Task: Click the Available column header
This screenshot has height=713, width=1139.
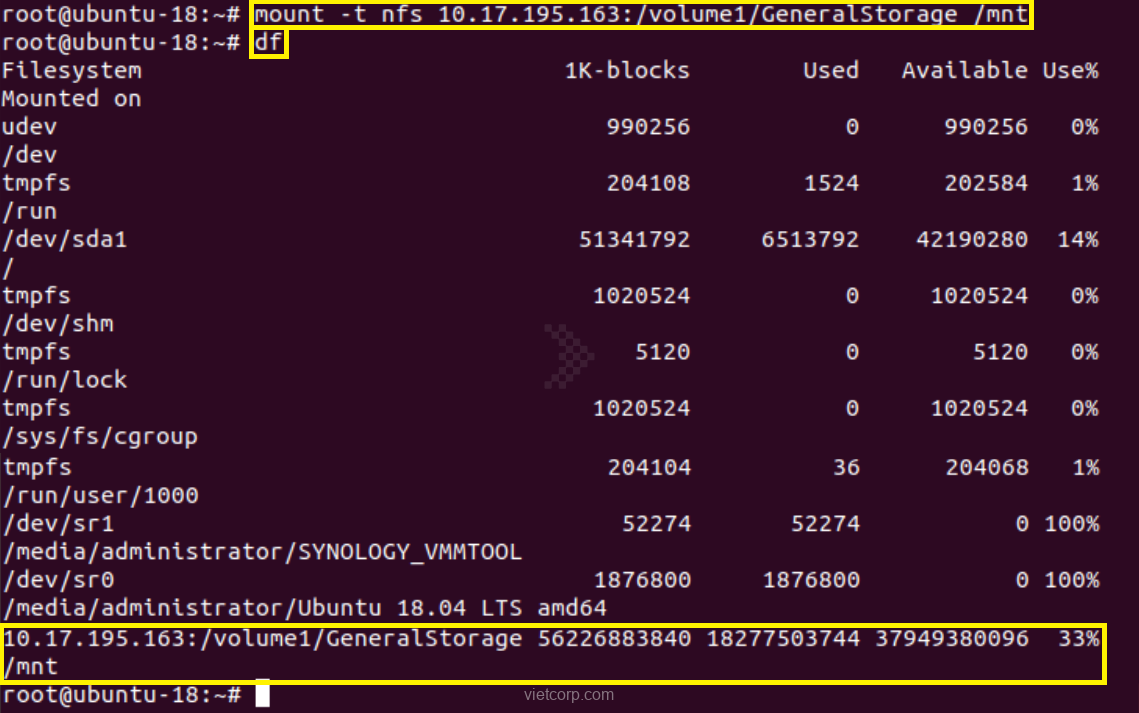Action: [964, 70]
